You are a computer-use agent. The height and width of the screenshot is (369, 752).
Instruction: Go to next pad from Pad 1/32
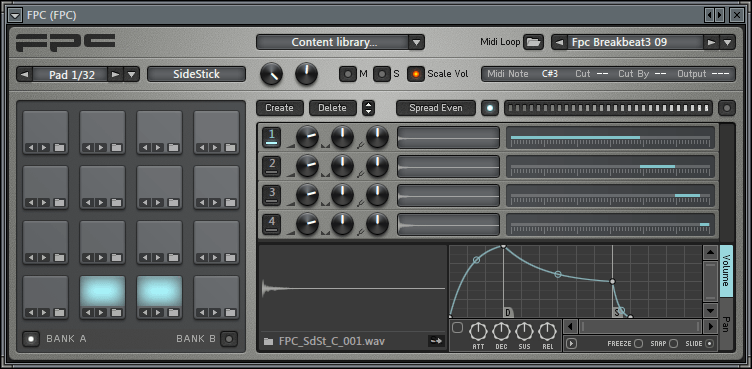click(115, 74)
